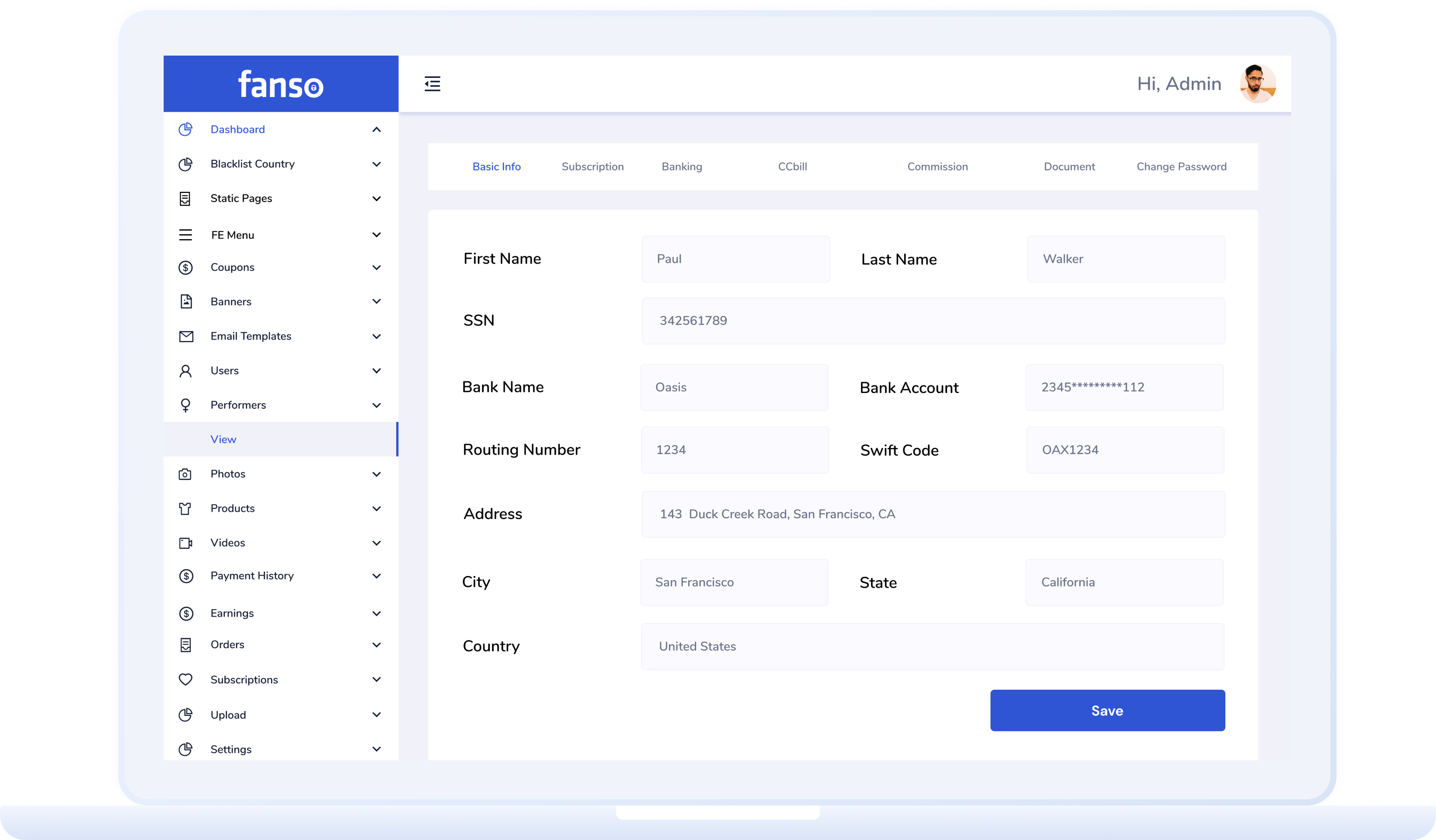Click the Users person icon
The width and height of the screenshot is (1436, 840).
point(185,371)
